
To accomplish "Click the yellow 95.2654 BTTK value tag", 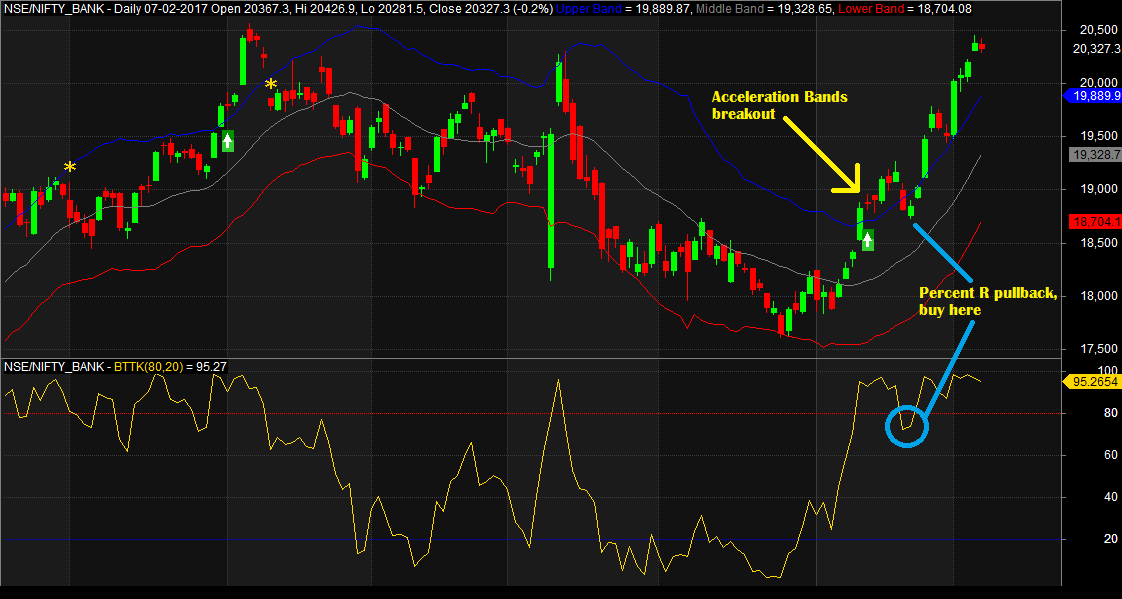I will point(1095,381).
